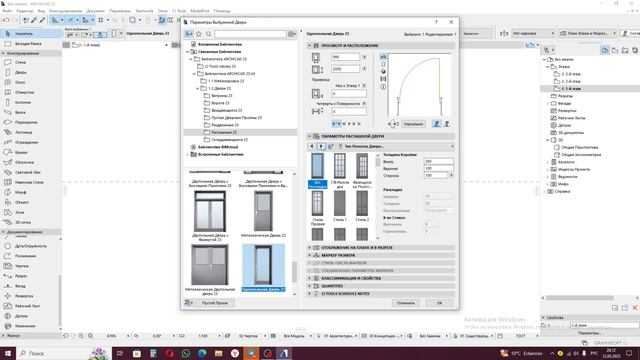This screenshot has height=360, width=640.
Task: Toggle the lock beside door height field
Action: pyautogui.click(x=364, y=69)
